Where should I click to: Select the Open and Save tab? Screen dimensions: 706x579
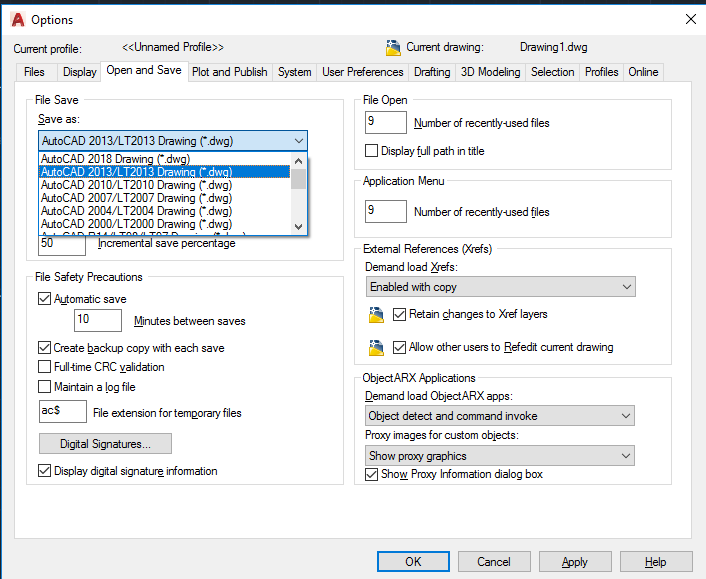pos(144,71)
